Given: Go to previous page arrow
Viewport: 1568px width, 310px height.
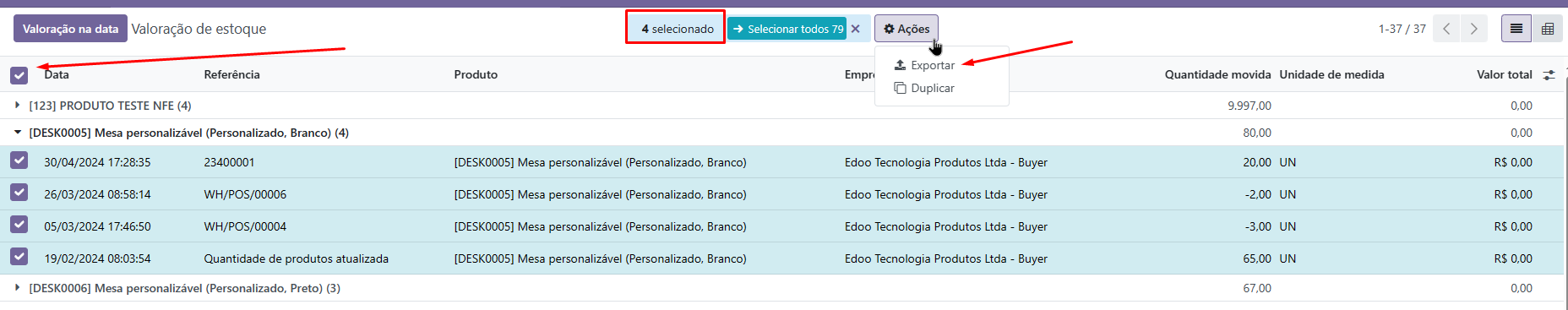Looking at the screenshot, I should click(x=1446, y=29).
